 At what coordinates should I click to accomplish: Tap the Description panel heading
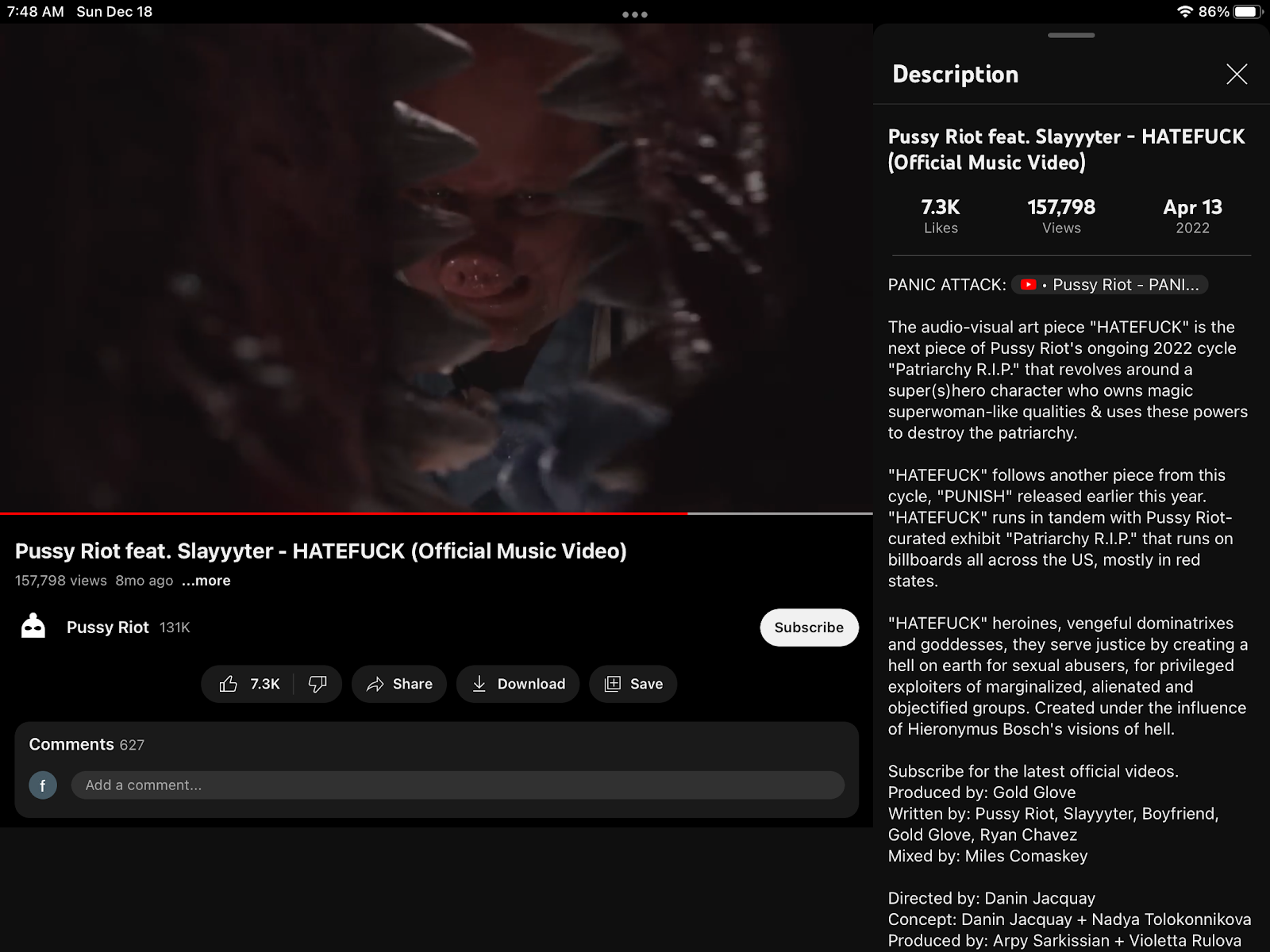[955, 75]
